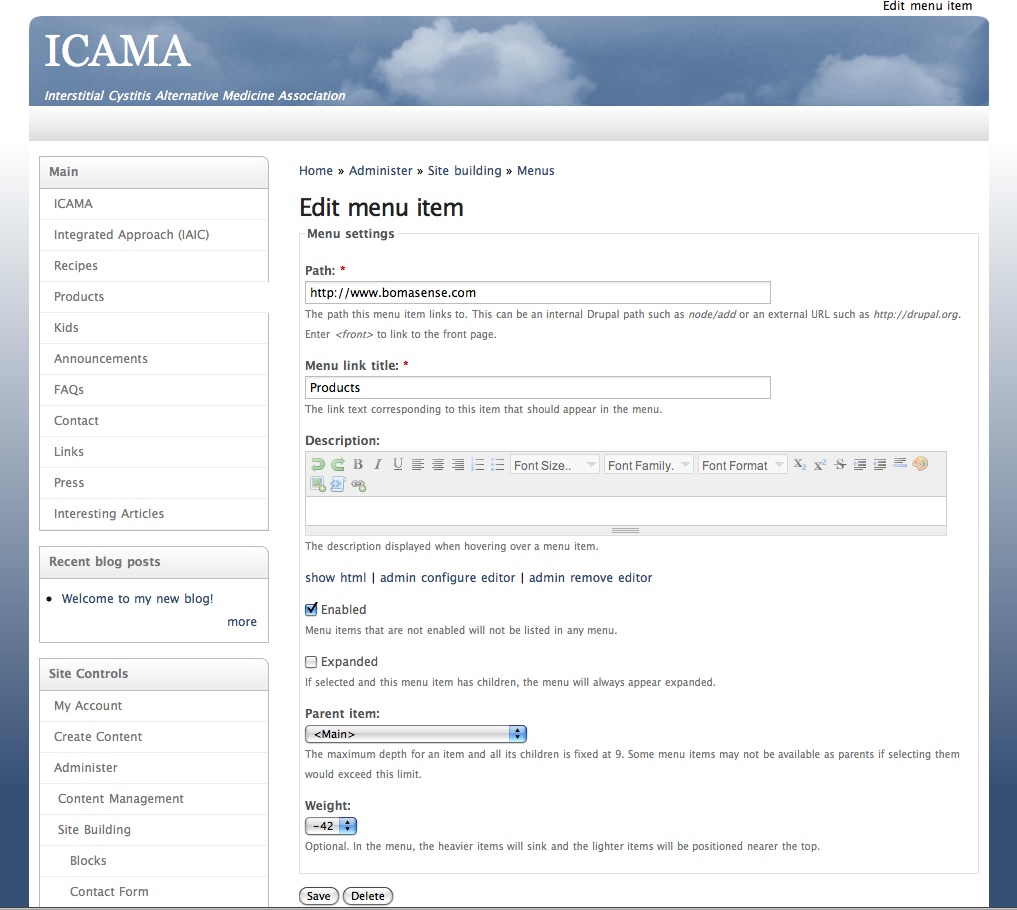Select the Underline formatting icon
Image resolution: width=1017 pixels, height=910 pixels.
(397, 463)
